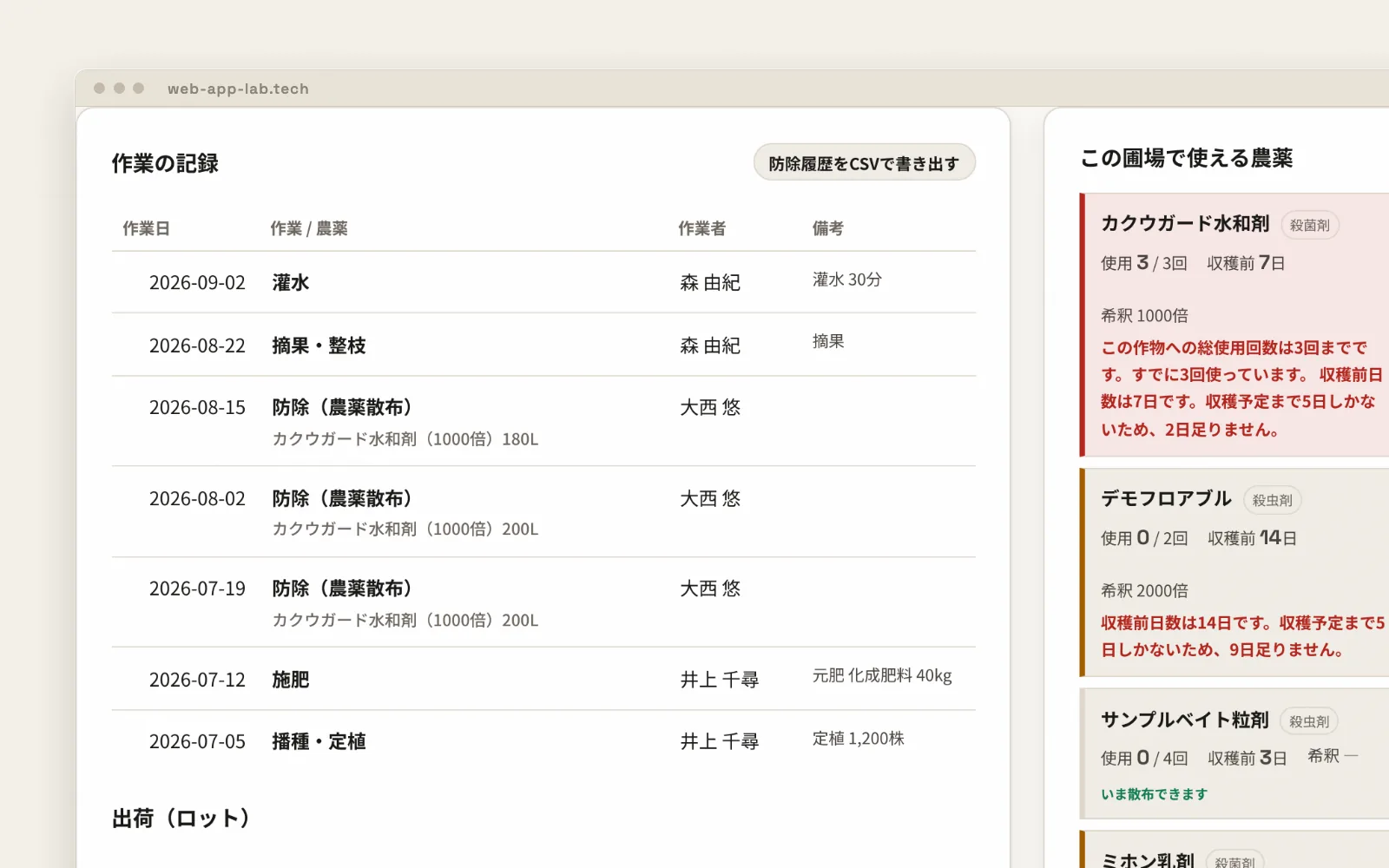Click the web-app-lab.tech address text
Image resolution: width=1389 pixels, height=868 pixels.
pyautogui.click(x=238, y=89)
